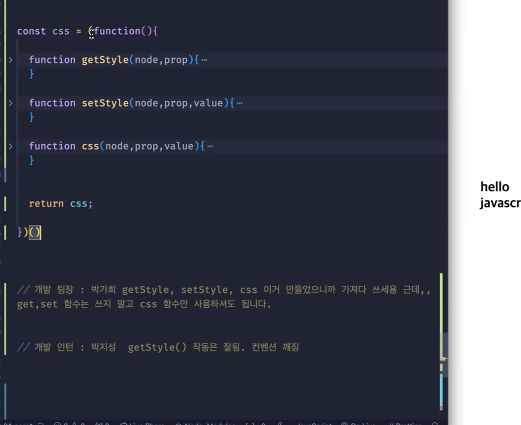521x425 pixels.
Task: Click the 'value' parameter of setStyle
Action: (208, 103)
